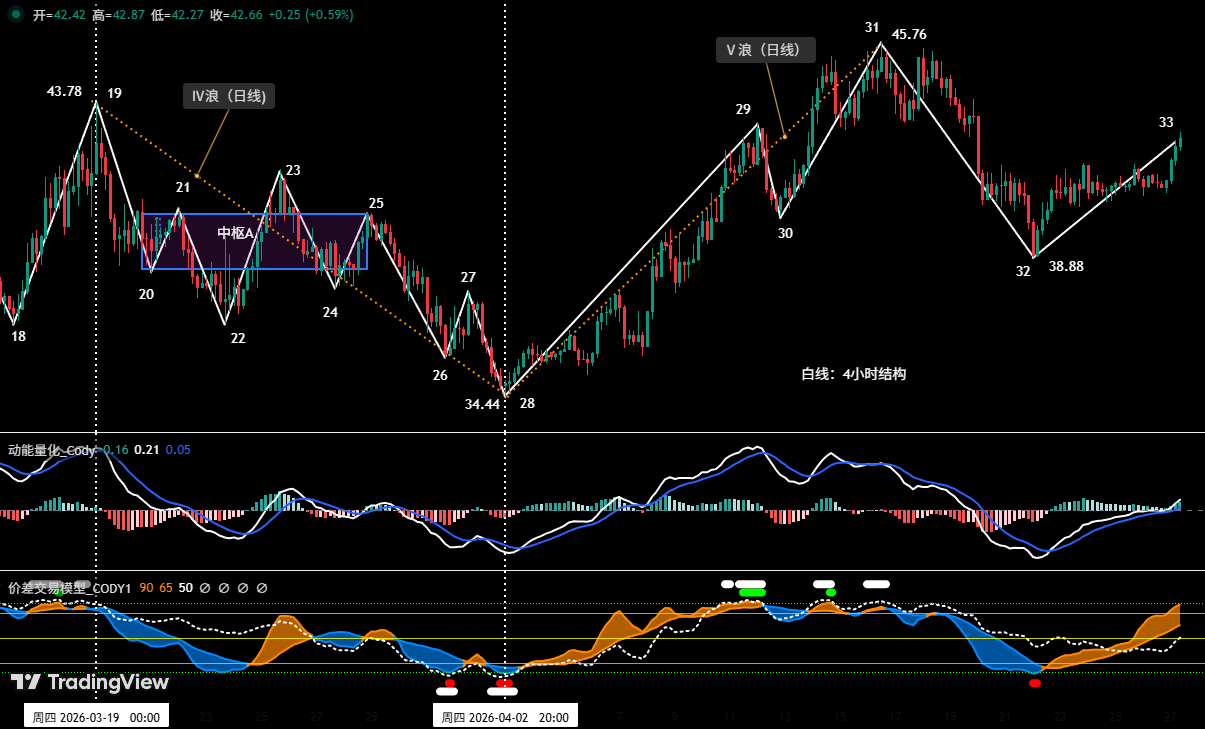This screenshot has height=729, width=1205.
Task: Click the last ∅ symbol in 价差交易模型 legend
Action: coord(262,588)
